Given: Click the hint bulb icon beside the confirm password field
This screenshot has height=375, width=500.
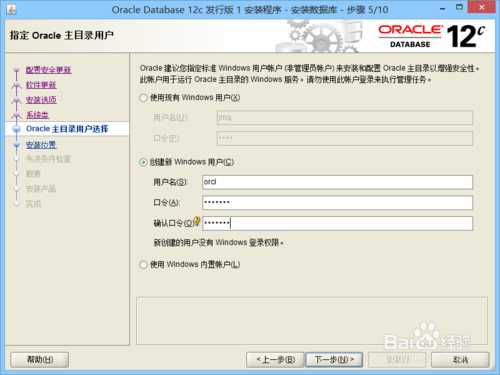Looking at the screenshot, I should point(197,221).
